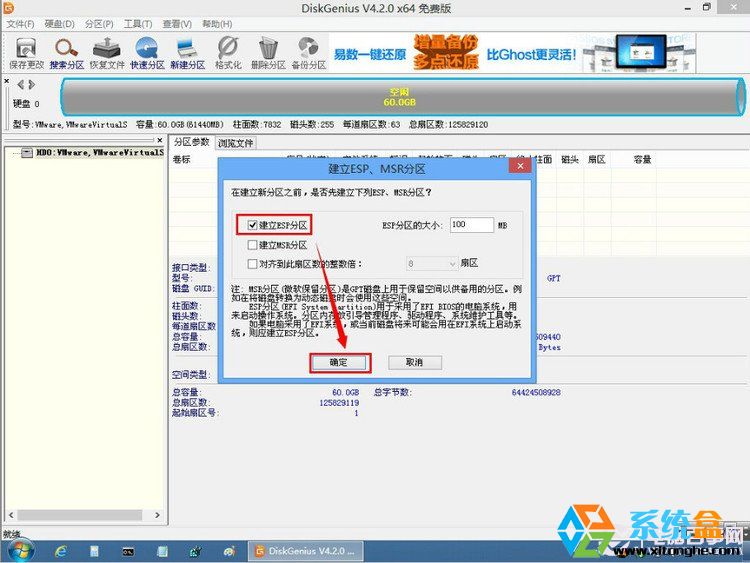Click the free space 60.0GB disk bar
This screenshot has width=750, height=563.
click(x=403, y=97)
